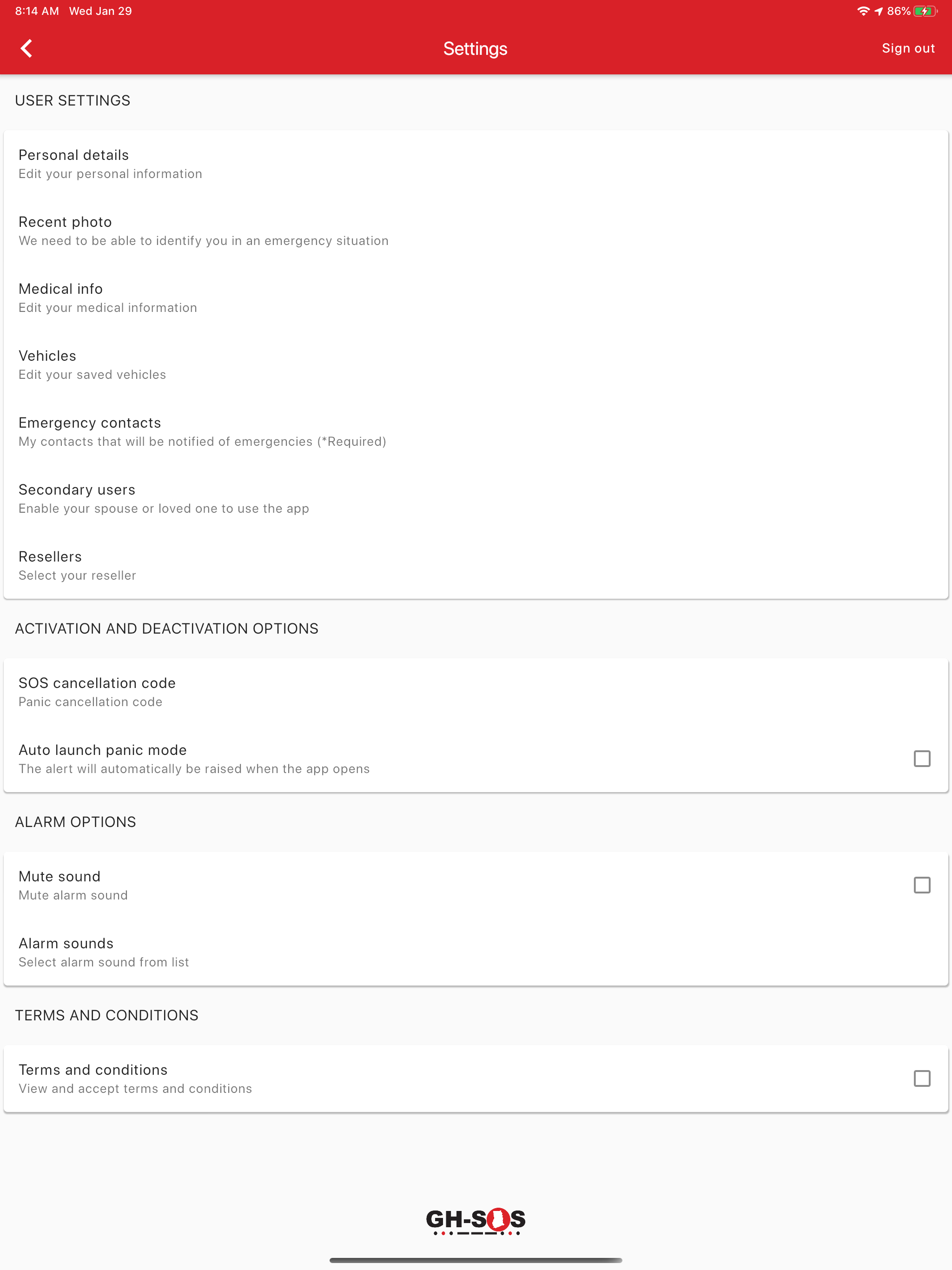Enable Auto launch panic mode checkbox

point(922,759)
